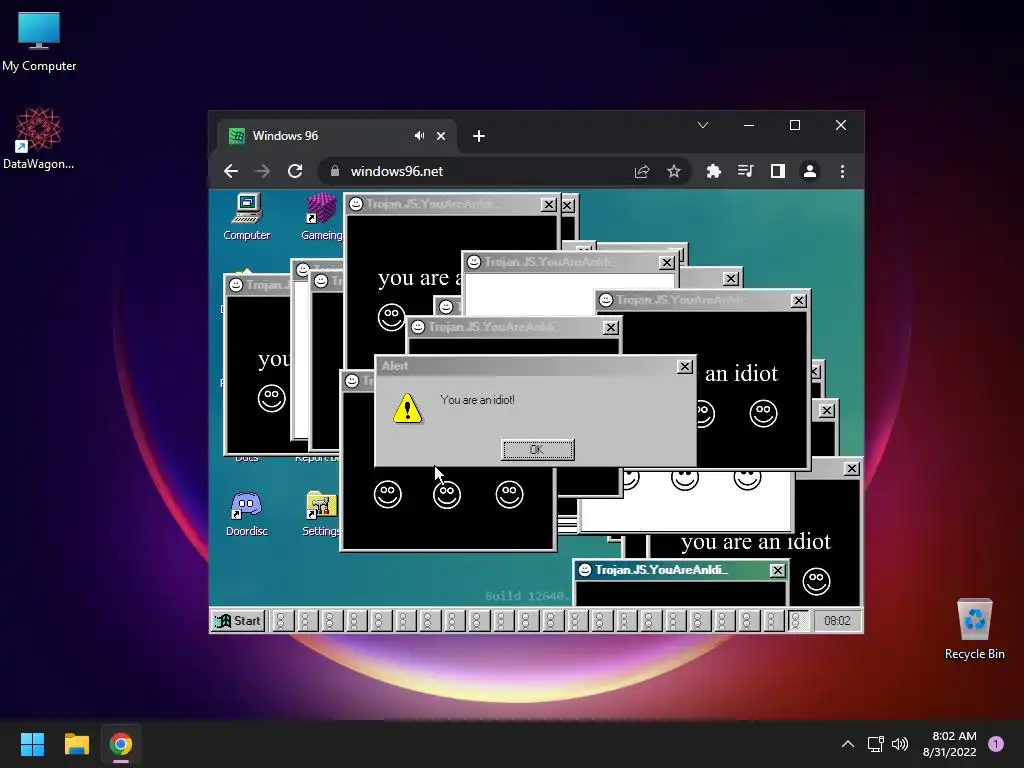The image size is (1024, 768).
Task: Show hidden tray icons chevron
Action: tap(848, 744)
